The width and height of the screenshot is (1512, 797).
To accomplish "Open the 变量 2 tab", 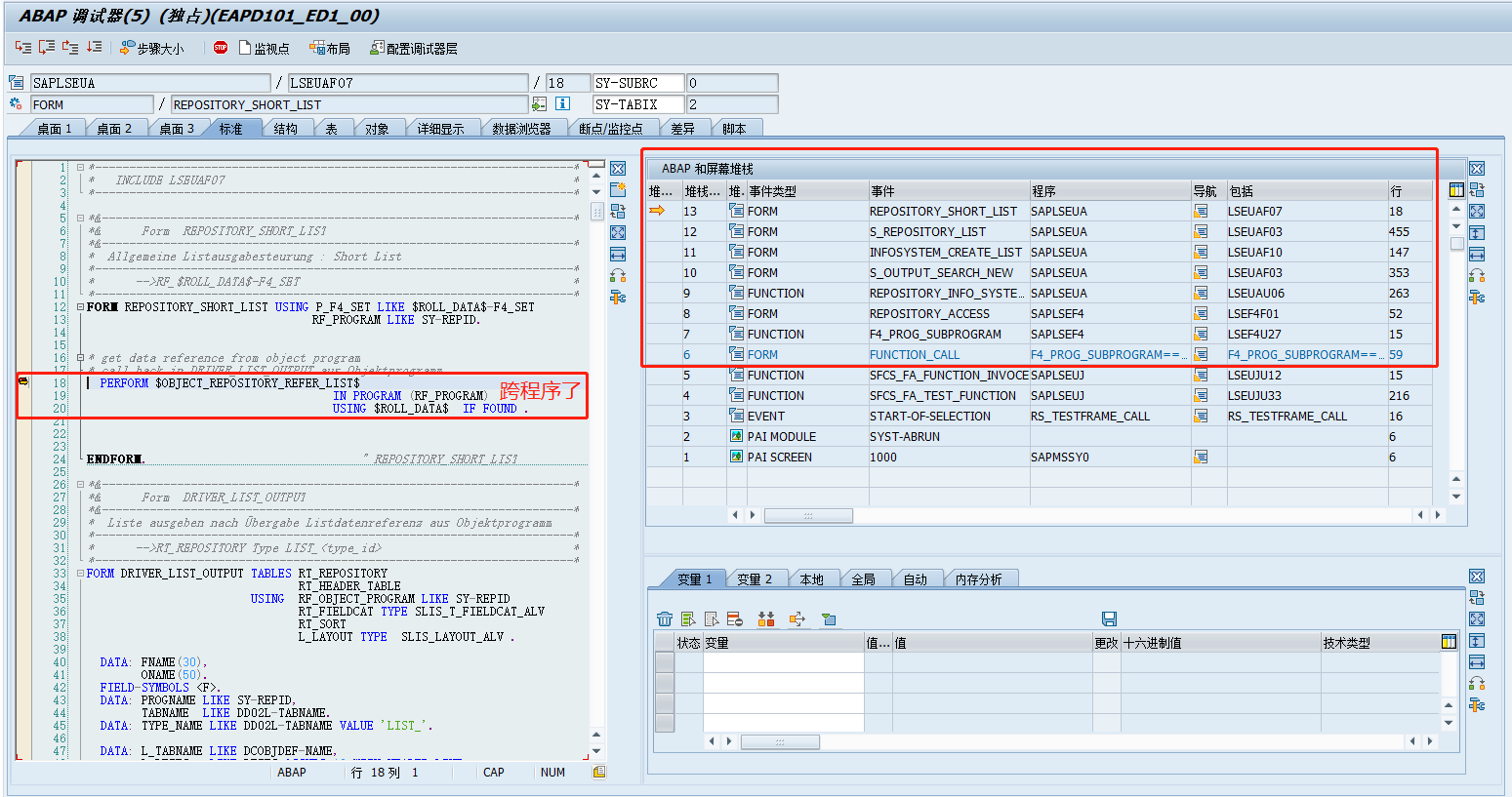I will 756,578.
